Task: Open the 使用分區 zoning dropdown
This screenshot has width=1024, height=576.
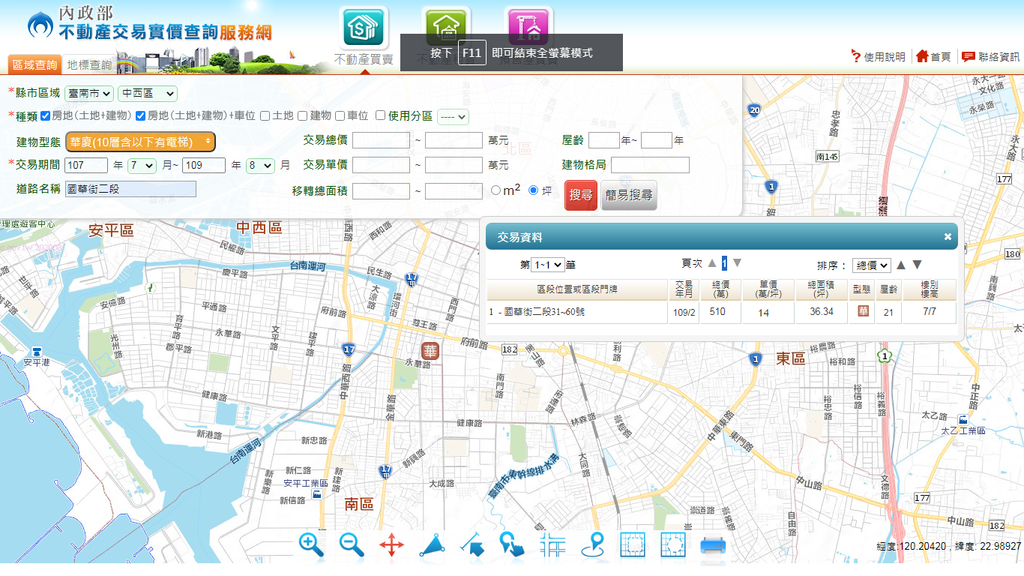Action: point(453,116)
